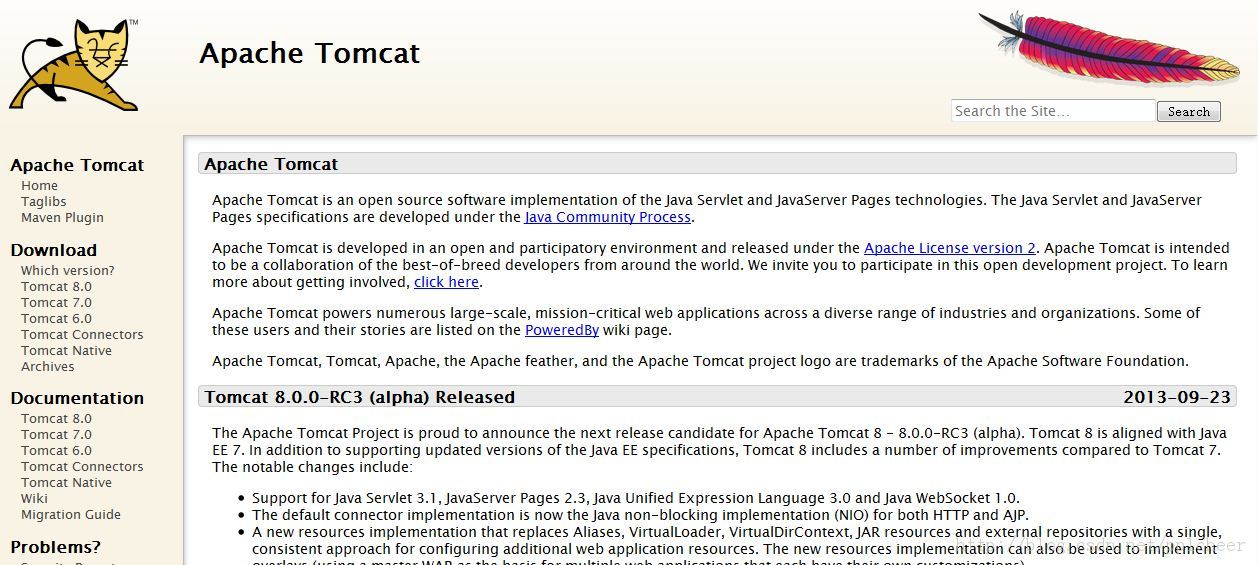Click the Apache feather logo
This screenshot has width=1258, height=565.
pyautogui.click(x=1107, y=48)
